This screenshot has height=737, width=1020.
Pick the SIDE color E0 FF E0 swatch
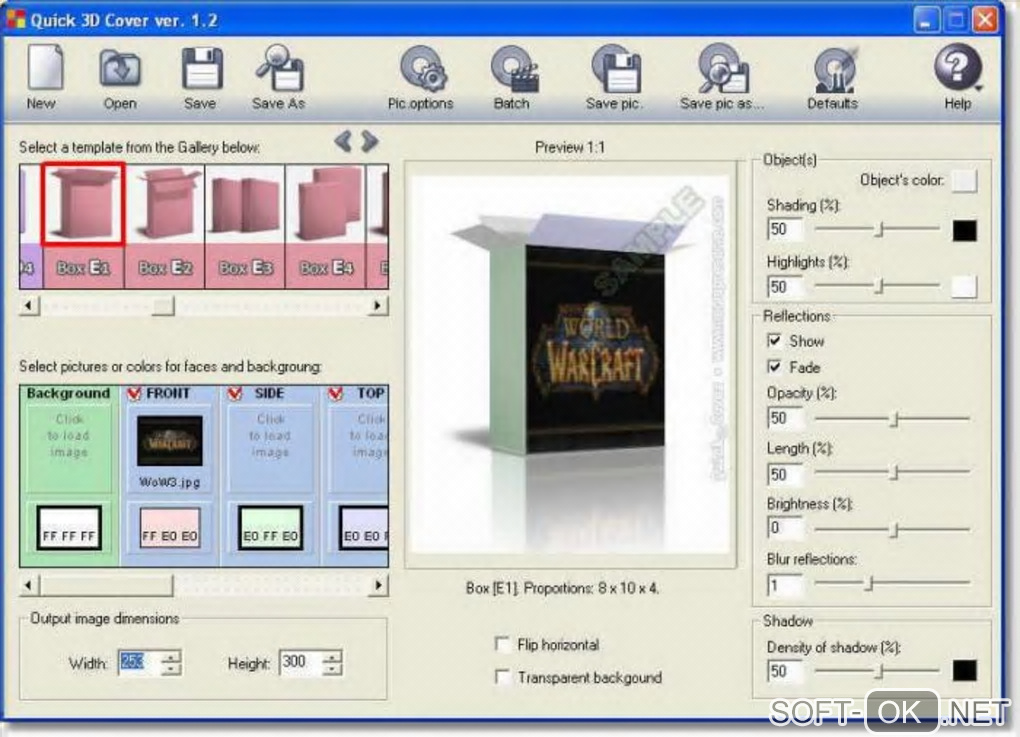point(271,528)
